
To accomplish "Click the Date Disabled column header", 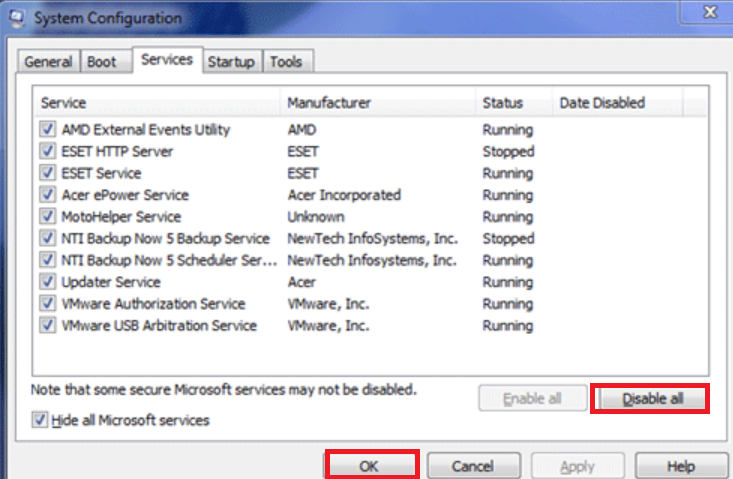I will click(618, 102).
